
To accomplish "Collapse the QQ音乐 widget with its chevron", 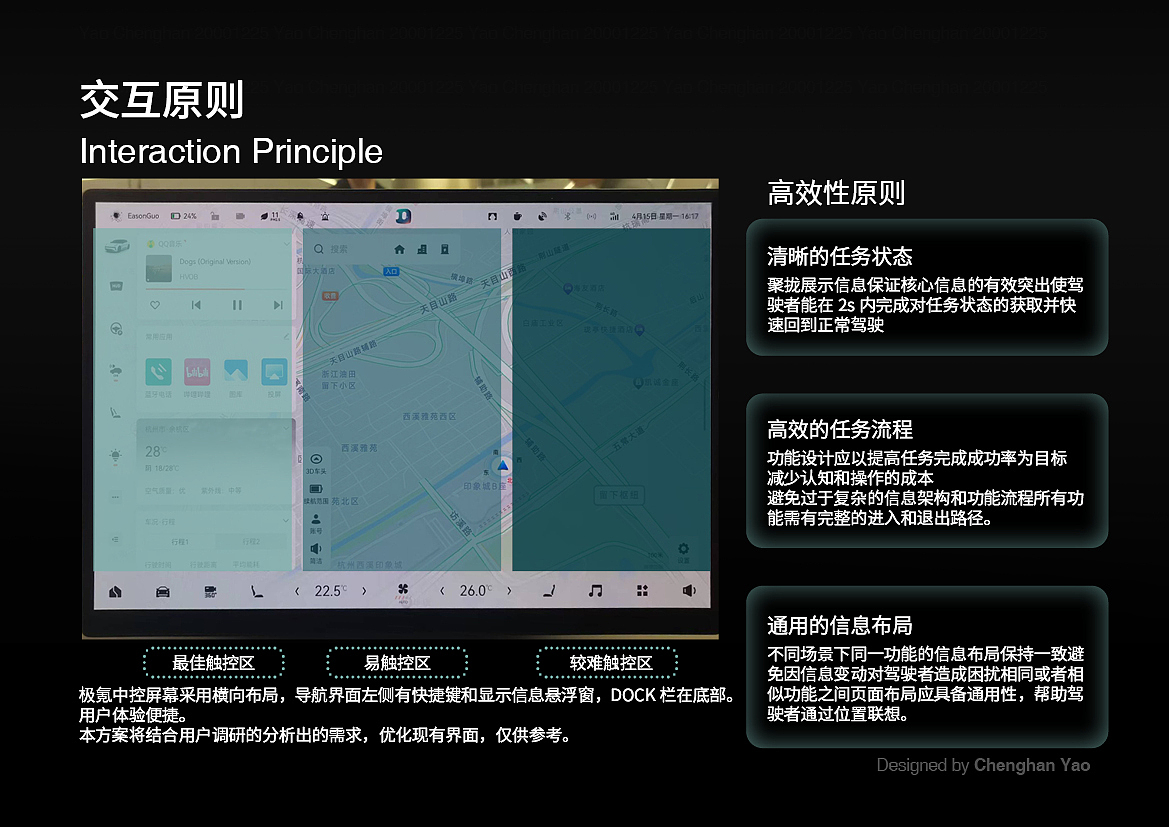I will tap(287, 244).
